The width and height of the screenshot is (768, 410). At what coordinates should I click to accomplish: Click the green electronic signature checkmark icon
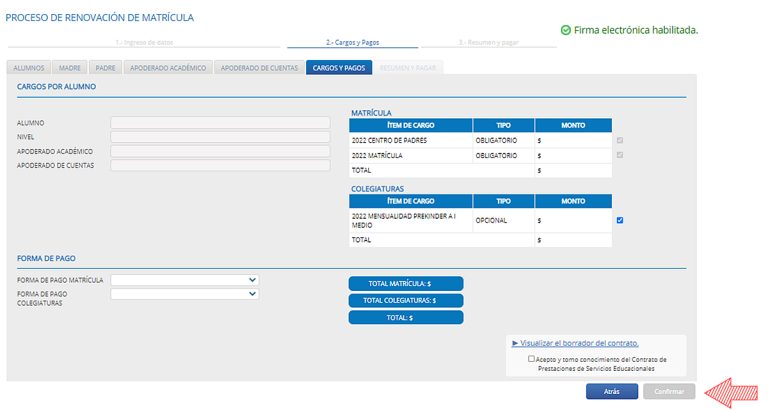(x=566, y=30)
